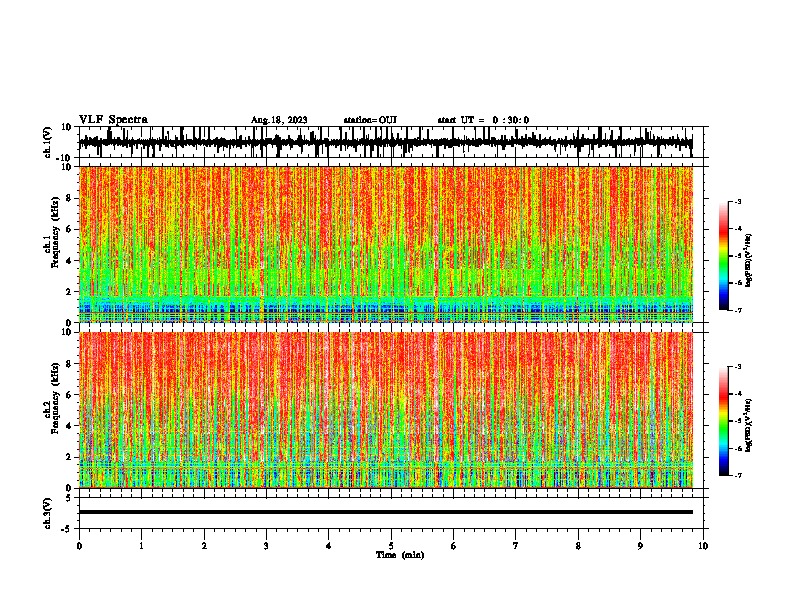Click the "VLF Spectra" plot title

113,120
